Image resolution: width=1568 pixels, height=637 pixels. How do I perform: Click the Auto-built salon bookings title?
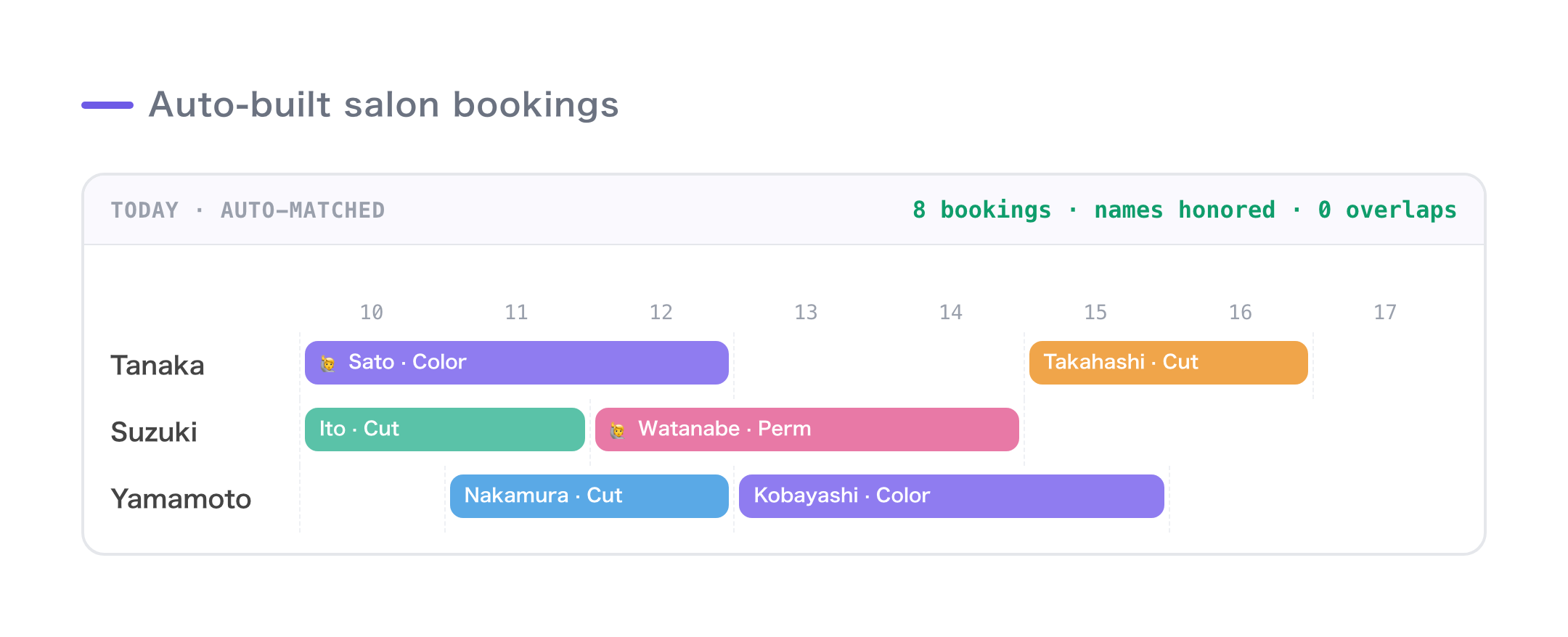384,104
